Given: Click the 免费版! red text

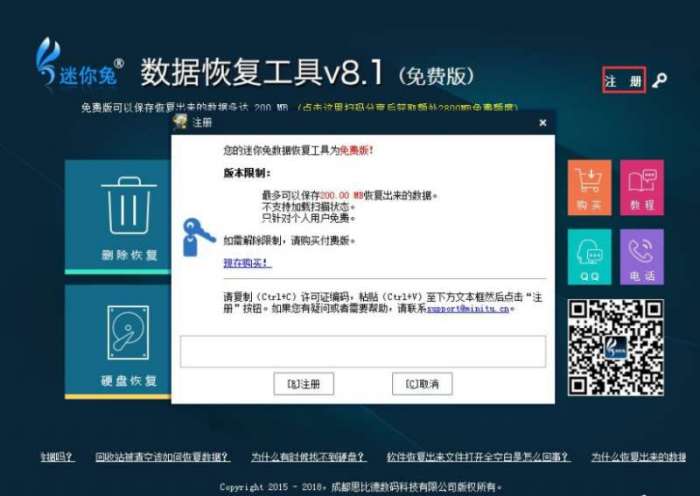Looking at the screenshot, I should coord(356,150).
